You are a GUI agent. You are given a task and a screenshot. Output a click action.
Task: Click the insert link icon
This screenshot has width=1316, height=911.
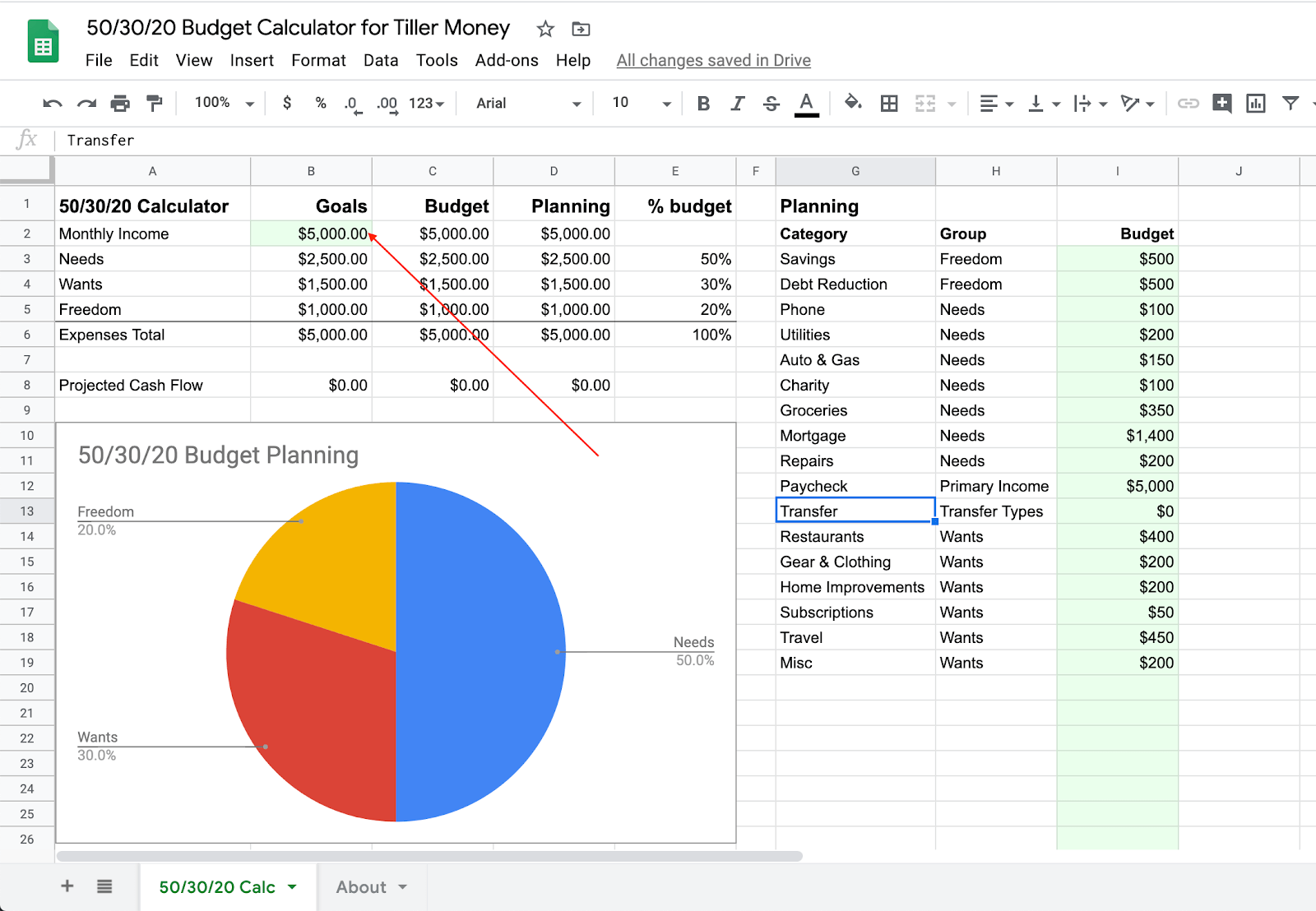tap(1188, 104)
